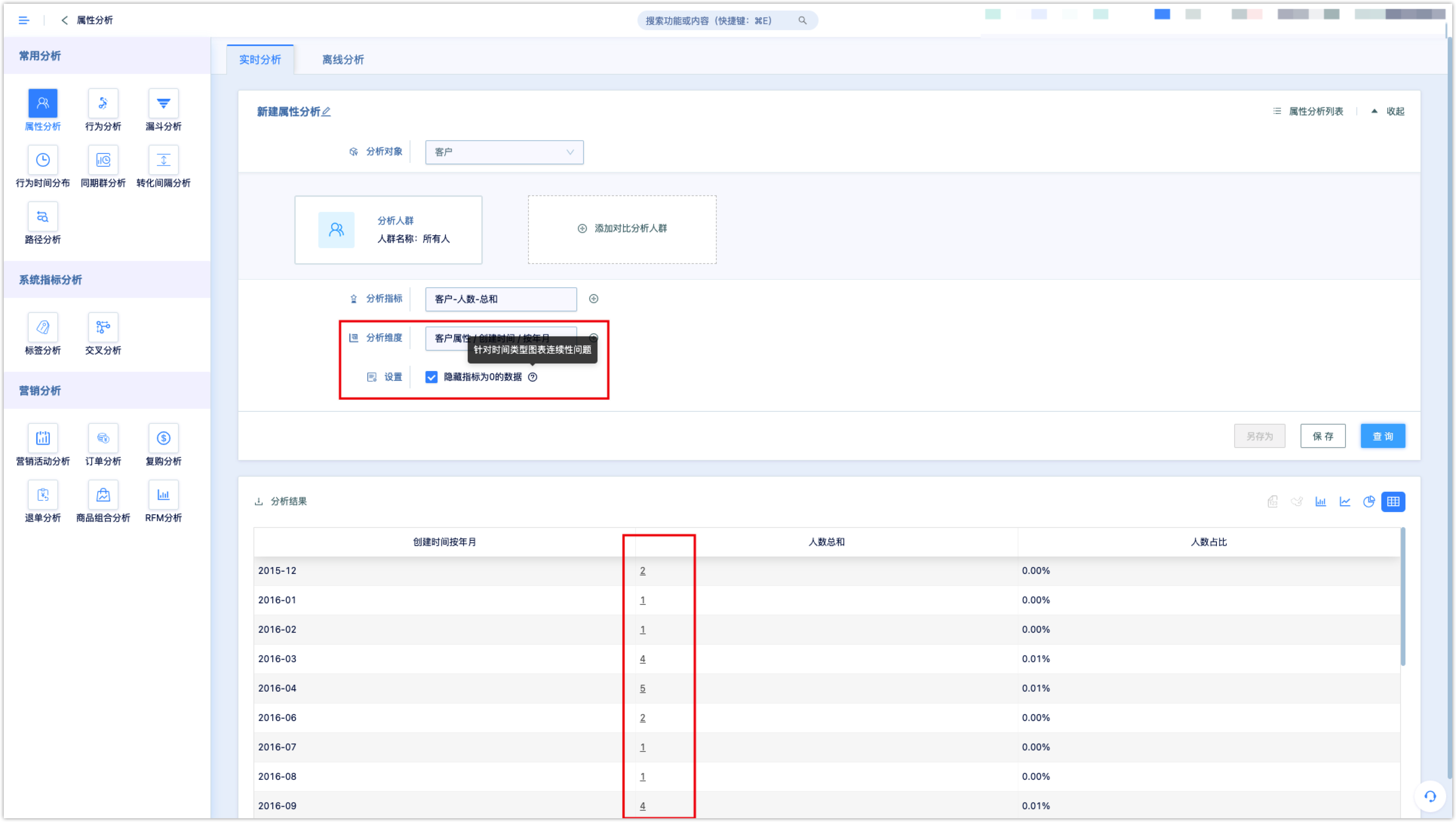Screen dimensions: 1456x822
Task: Open 人数总和 value for 2016-04
Action: [x=642, y=688]
